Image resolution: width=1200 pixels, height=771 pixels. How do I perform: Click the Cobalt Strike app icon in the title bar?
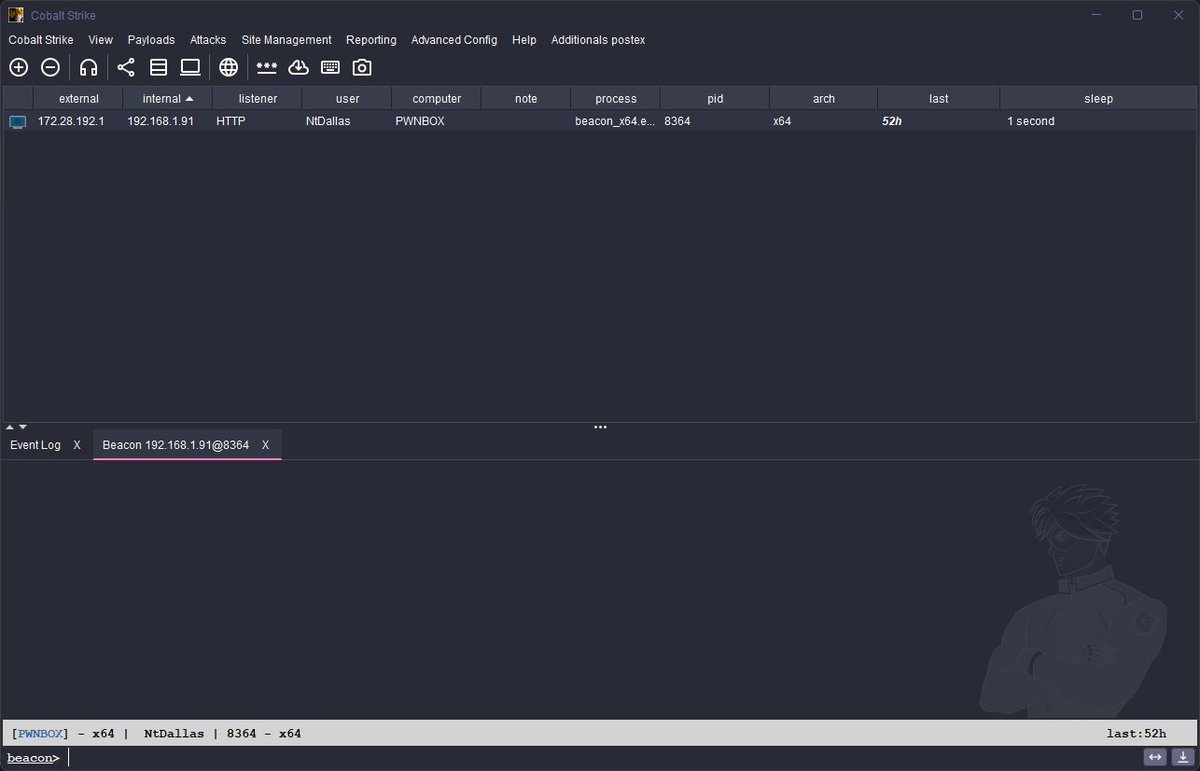click(x=16, y=15)
